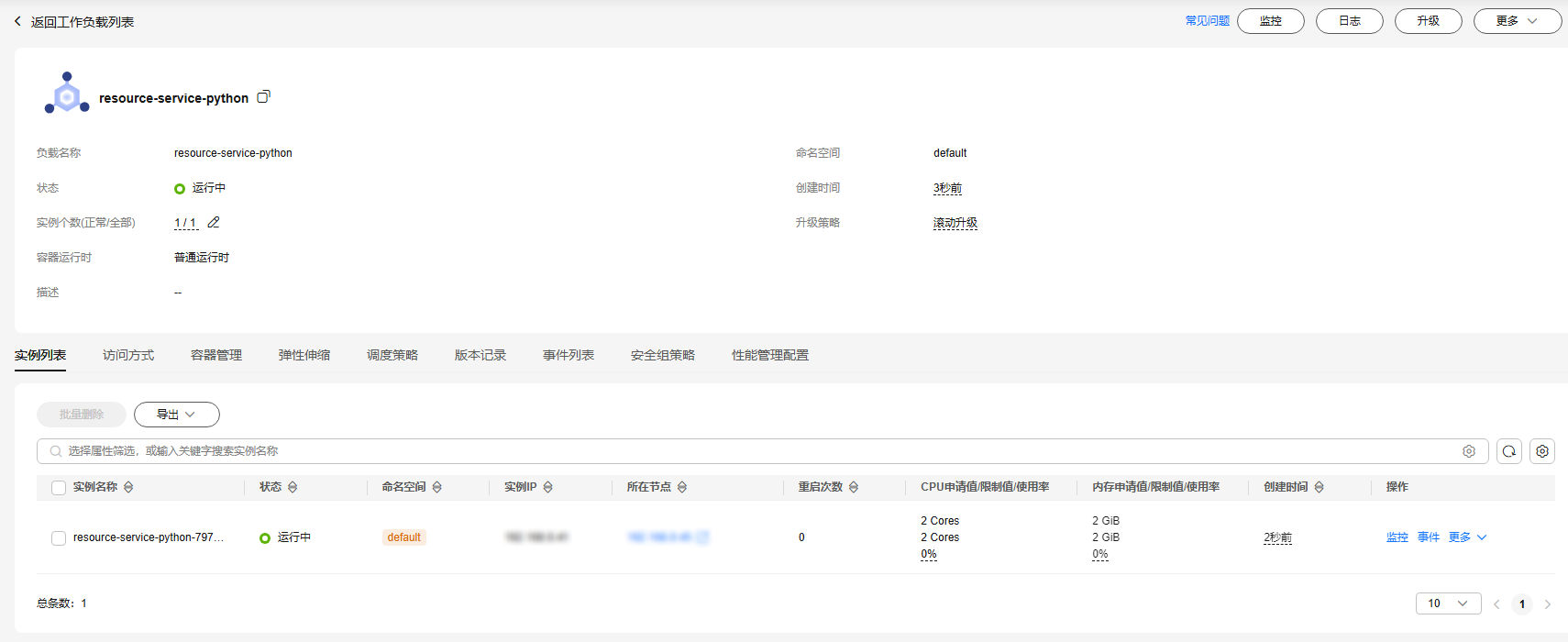Click the 1/1 instance count value
Screen dimensions: 1568x642
pos(185,223)
